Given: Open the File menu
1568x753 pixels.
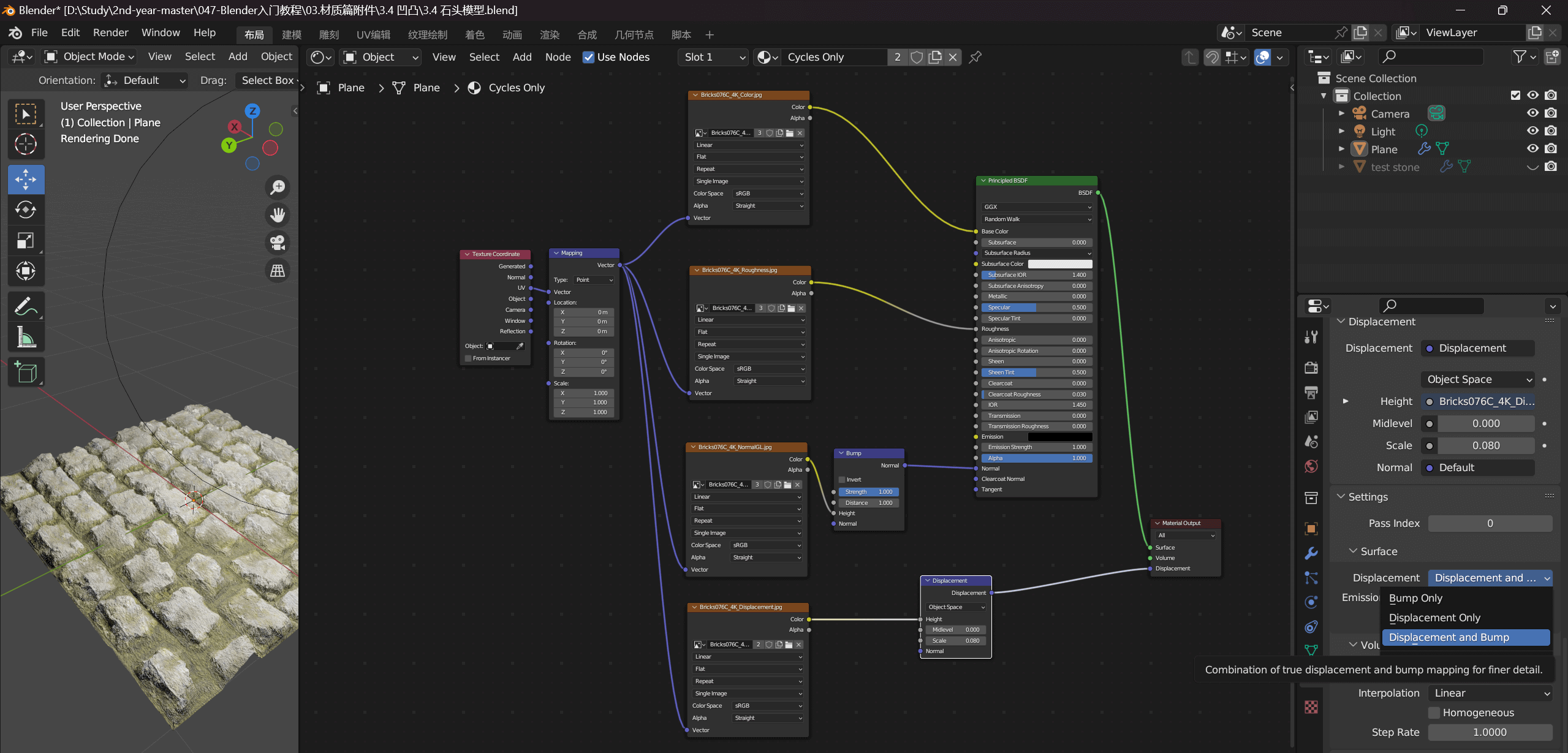Looking at the screenshot, I should pos(39,32).
